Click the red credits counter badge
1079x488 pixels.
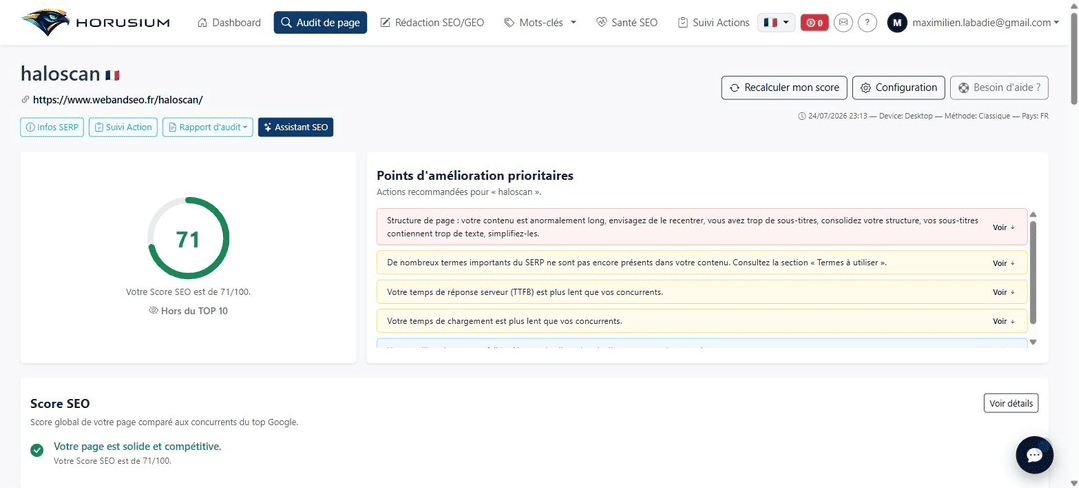click(815, 23)
